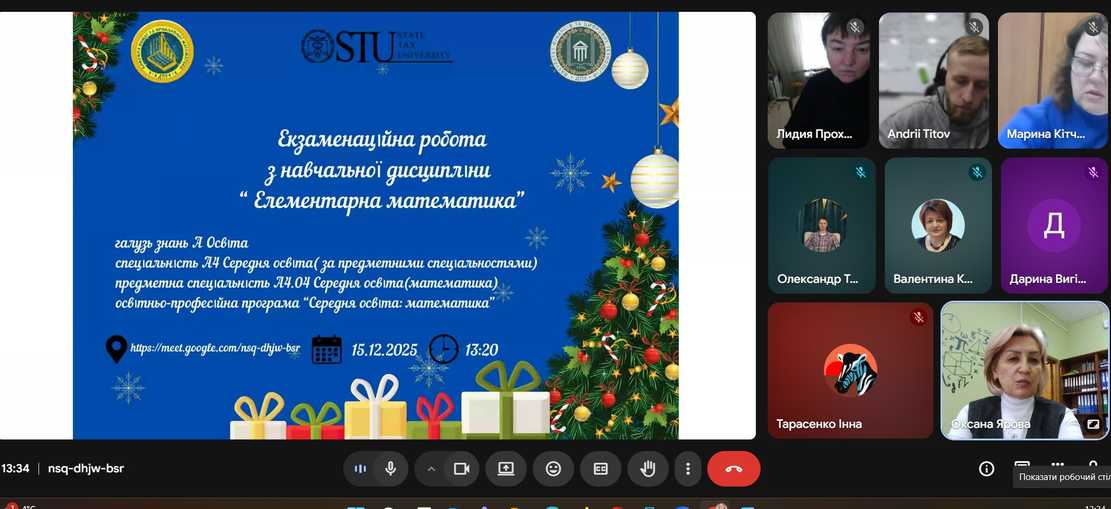Screen dimensions: 1111x509
Task: Click the meeting code nsq-dhjw-bsr
Action: [x=86, y=468]
